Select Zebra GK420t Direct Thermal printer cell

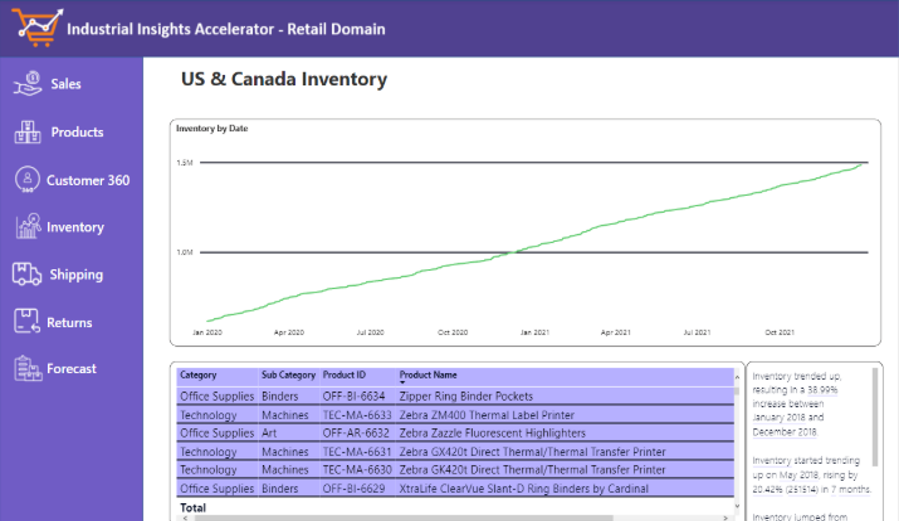click(x=533, y=470)
